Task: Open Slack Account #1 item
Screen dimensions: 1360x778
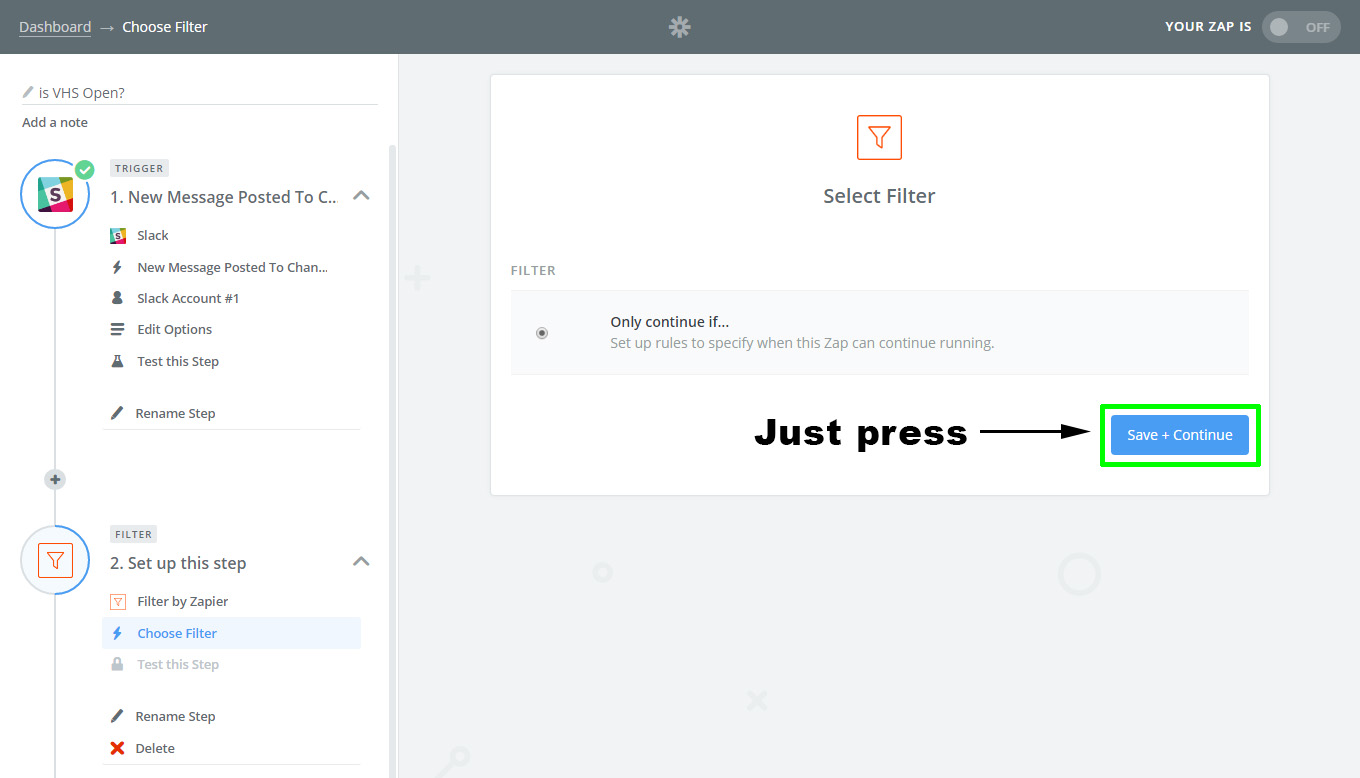Action: pos(188,298)
